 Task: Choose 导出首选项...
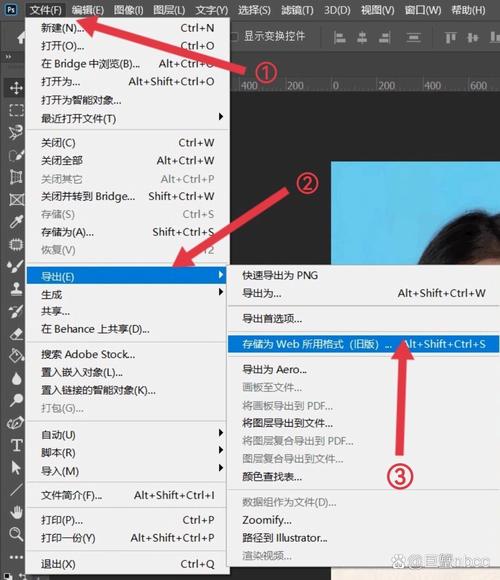coord(363,318)
